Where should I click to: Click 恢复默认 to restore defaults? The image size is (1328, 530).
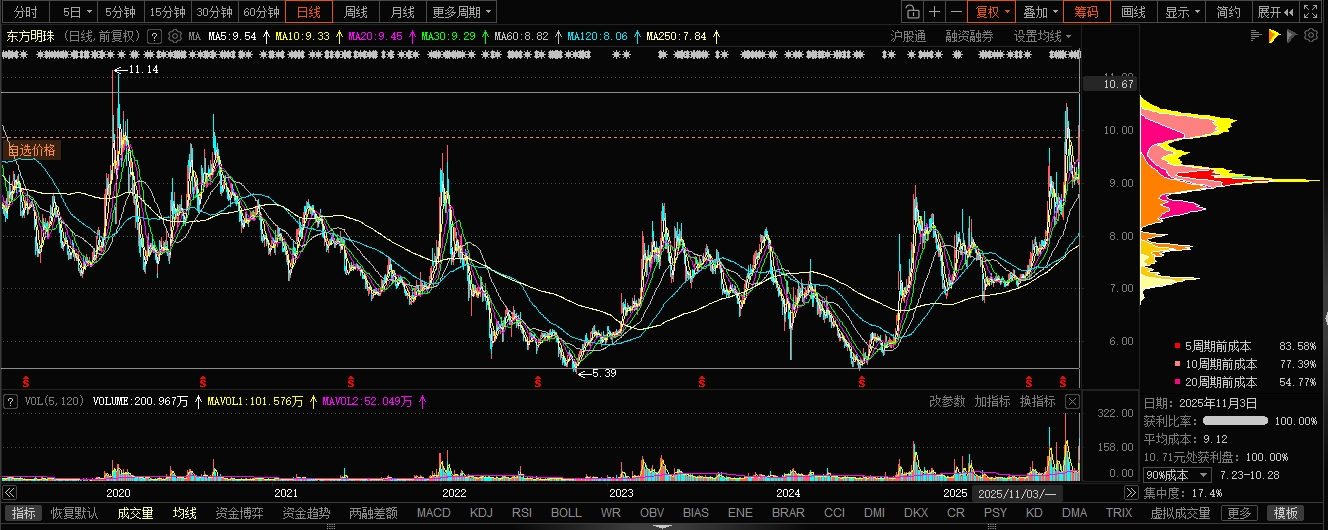pos(75,514)
